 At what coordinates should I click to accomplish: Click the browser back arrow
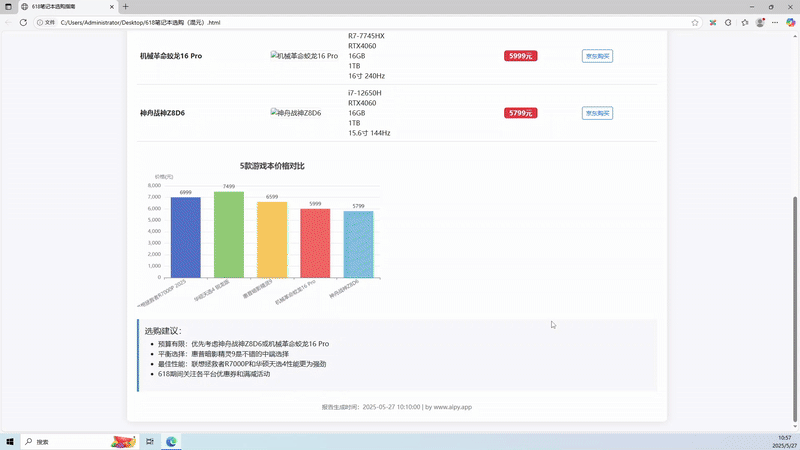coord(8,22)
